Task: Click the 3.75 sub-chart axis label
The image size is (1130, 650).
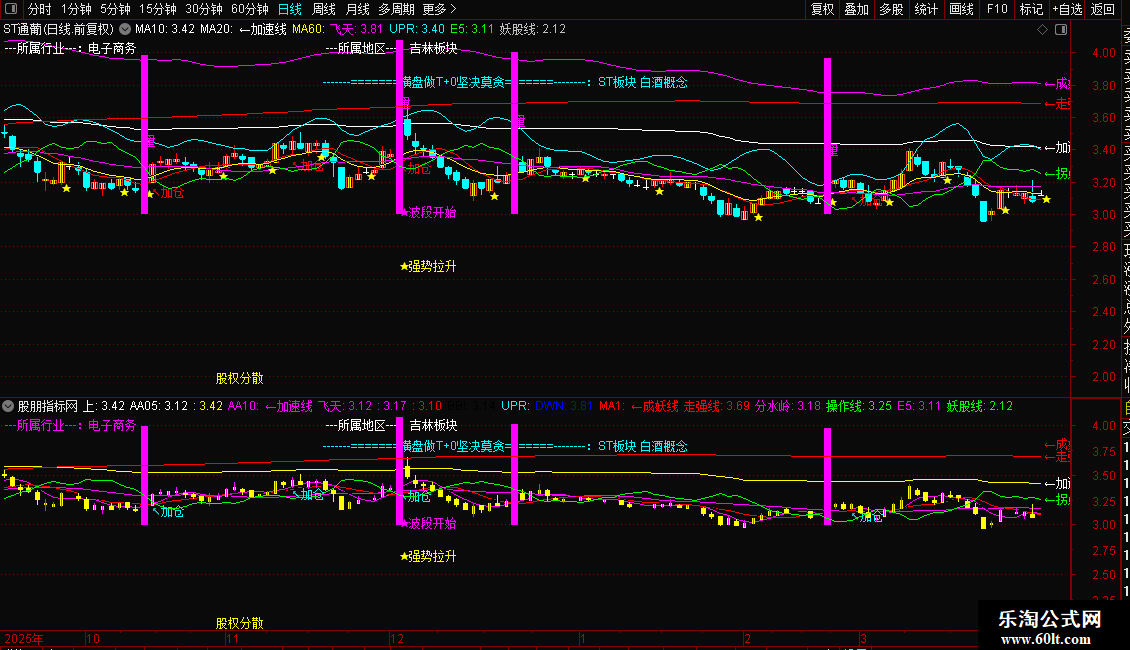Action: (x=1104, y=452)
